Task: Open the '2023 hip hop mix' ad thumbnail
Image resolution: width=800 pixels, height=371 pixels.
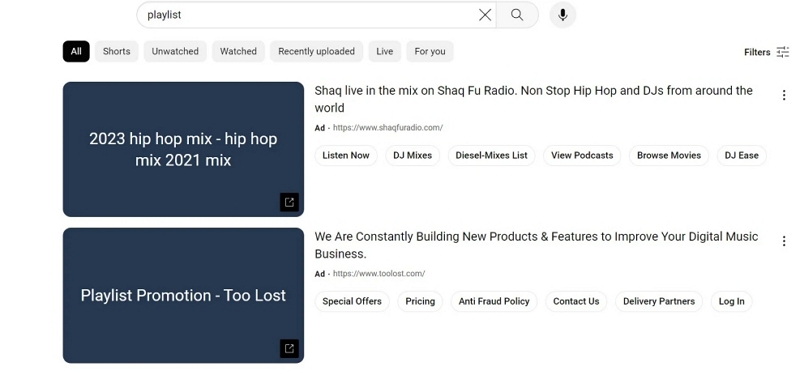Action: tap(183, 150)
